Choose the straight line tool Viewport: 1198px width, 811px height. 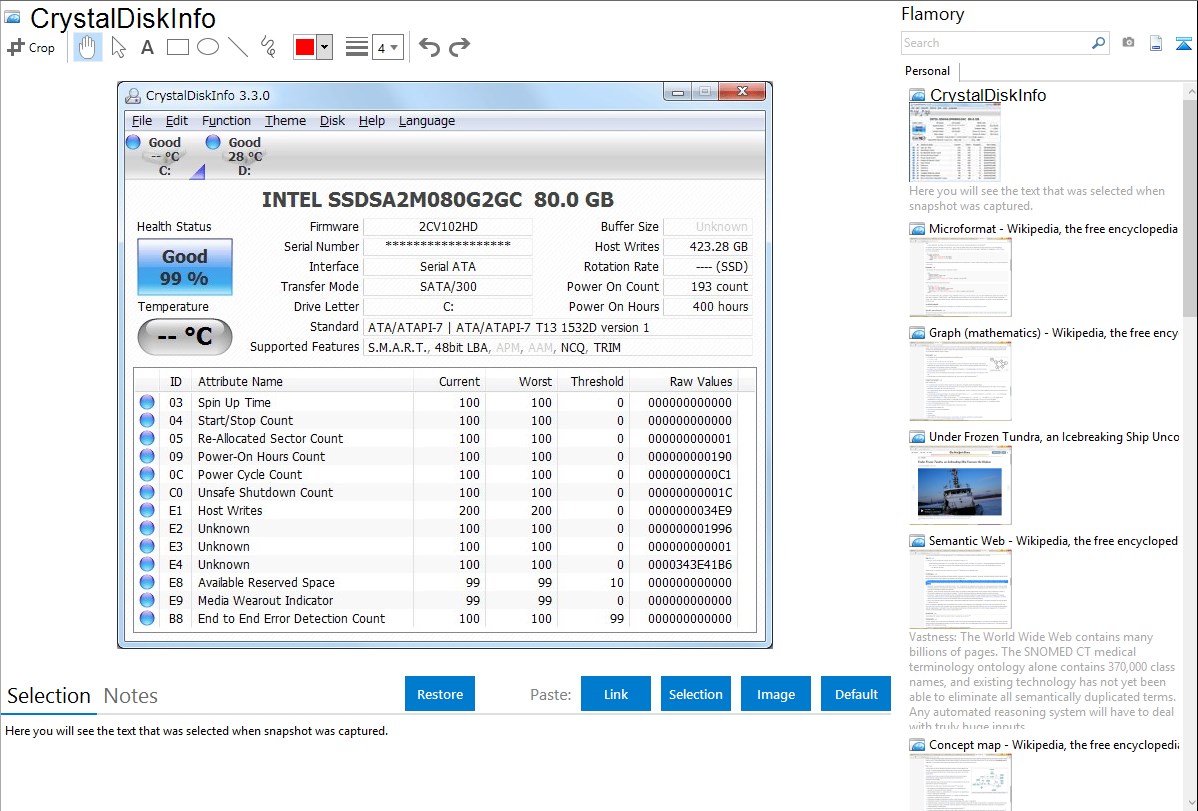click(x=238, y=47)
